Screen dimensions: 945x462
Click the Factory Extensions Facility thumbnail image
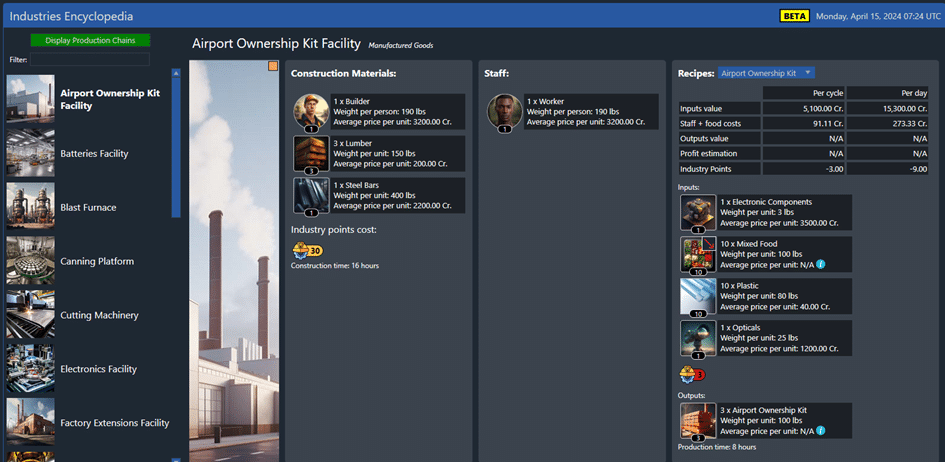[31, 422]
